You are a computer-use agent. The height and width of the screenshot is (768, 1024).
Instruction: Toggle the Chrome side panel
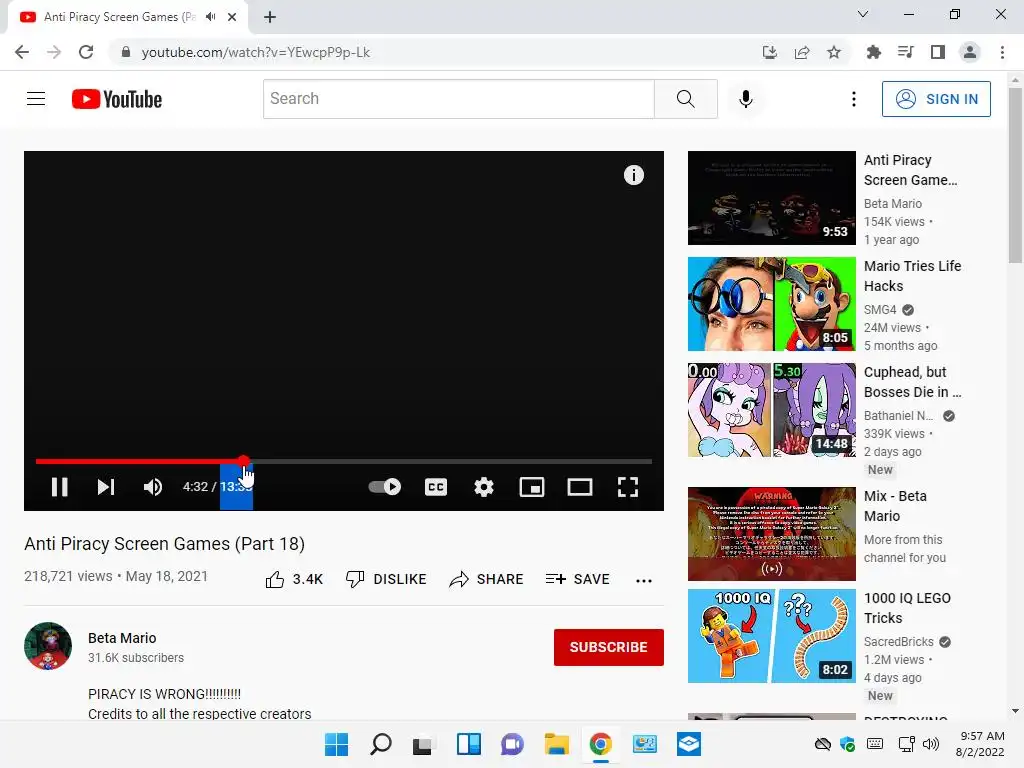pyautogui.click(x=938, y=52)
